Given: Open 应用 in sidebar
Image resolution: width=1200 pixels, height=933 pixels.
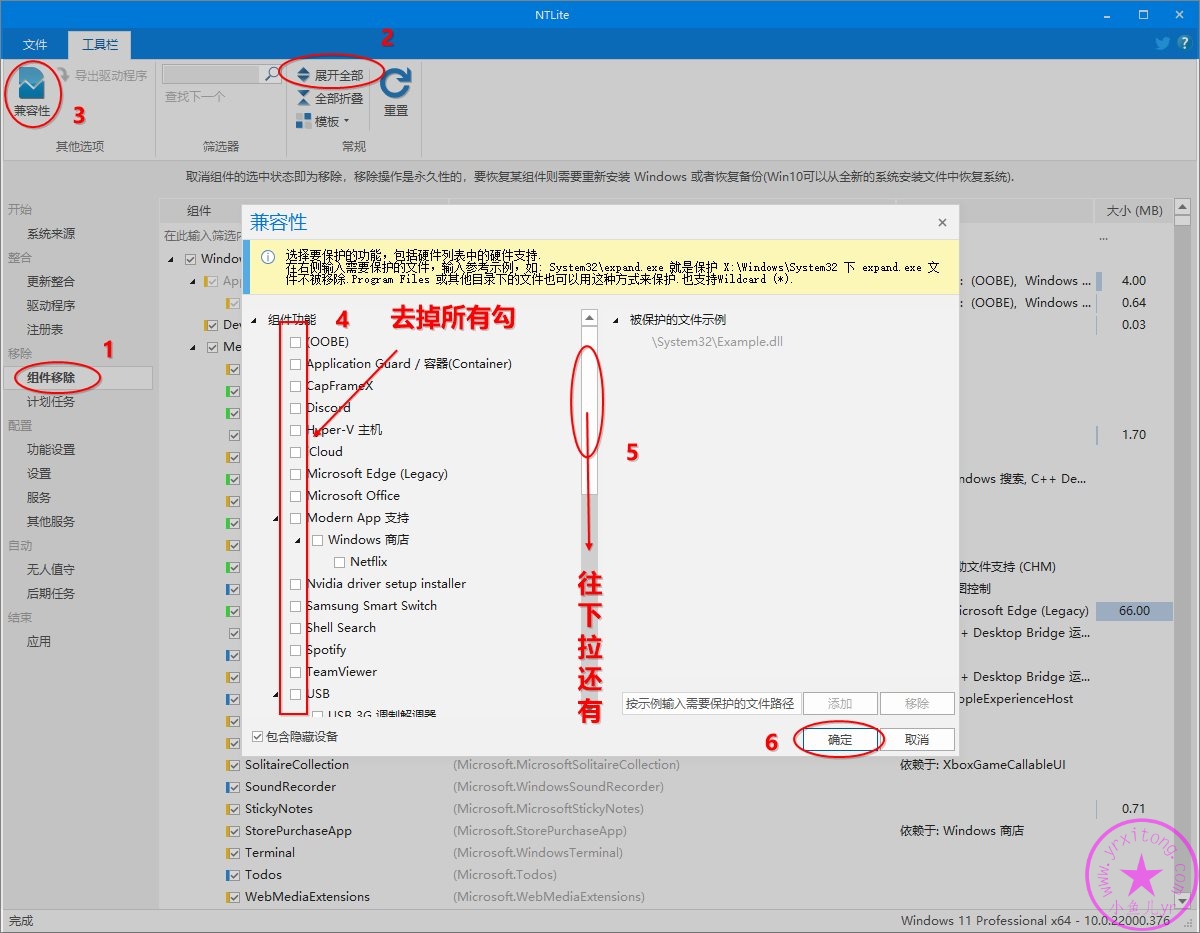Looking at the screenshot, I should [39, 641].
